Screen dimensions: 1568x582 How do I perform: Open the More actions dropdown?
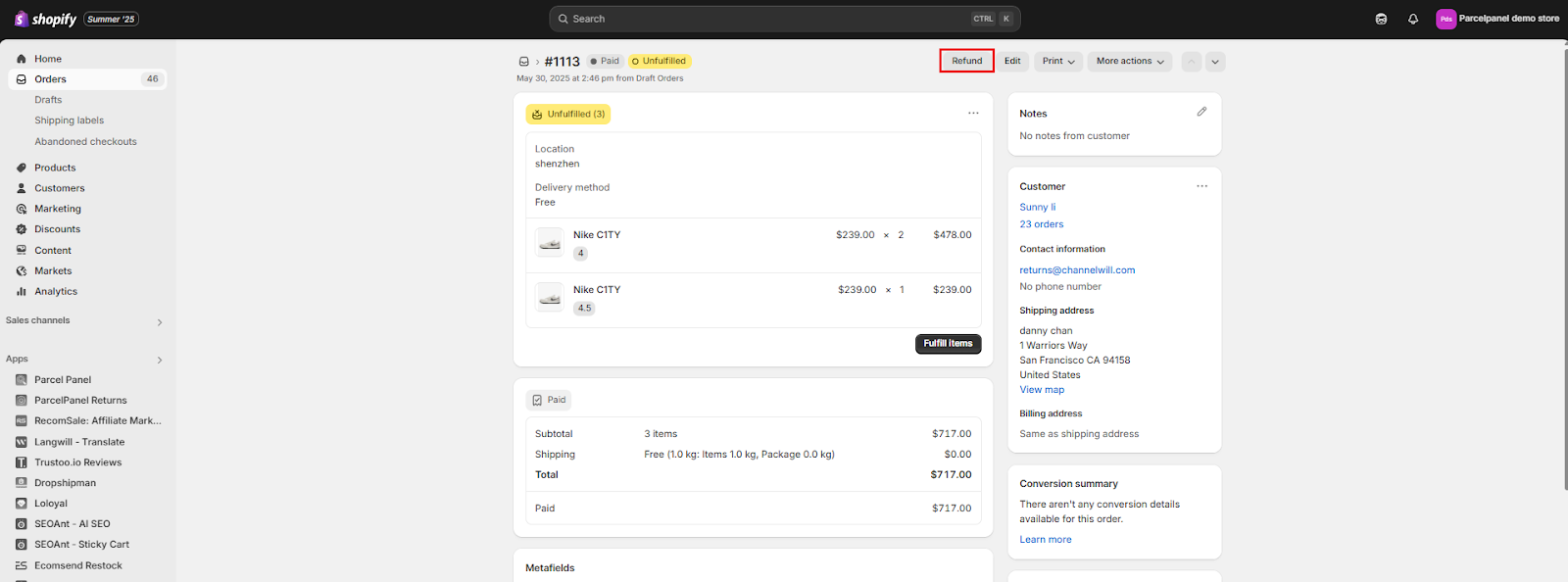tap(1130, 61)
